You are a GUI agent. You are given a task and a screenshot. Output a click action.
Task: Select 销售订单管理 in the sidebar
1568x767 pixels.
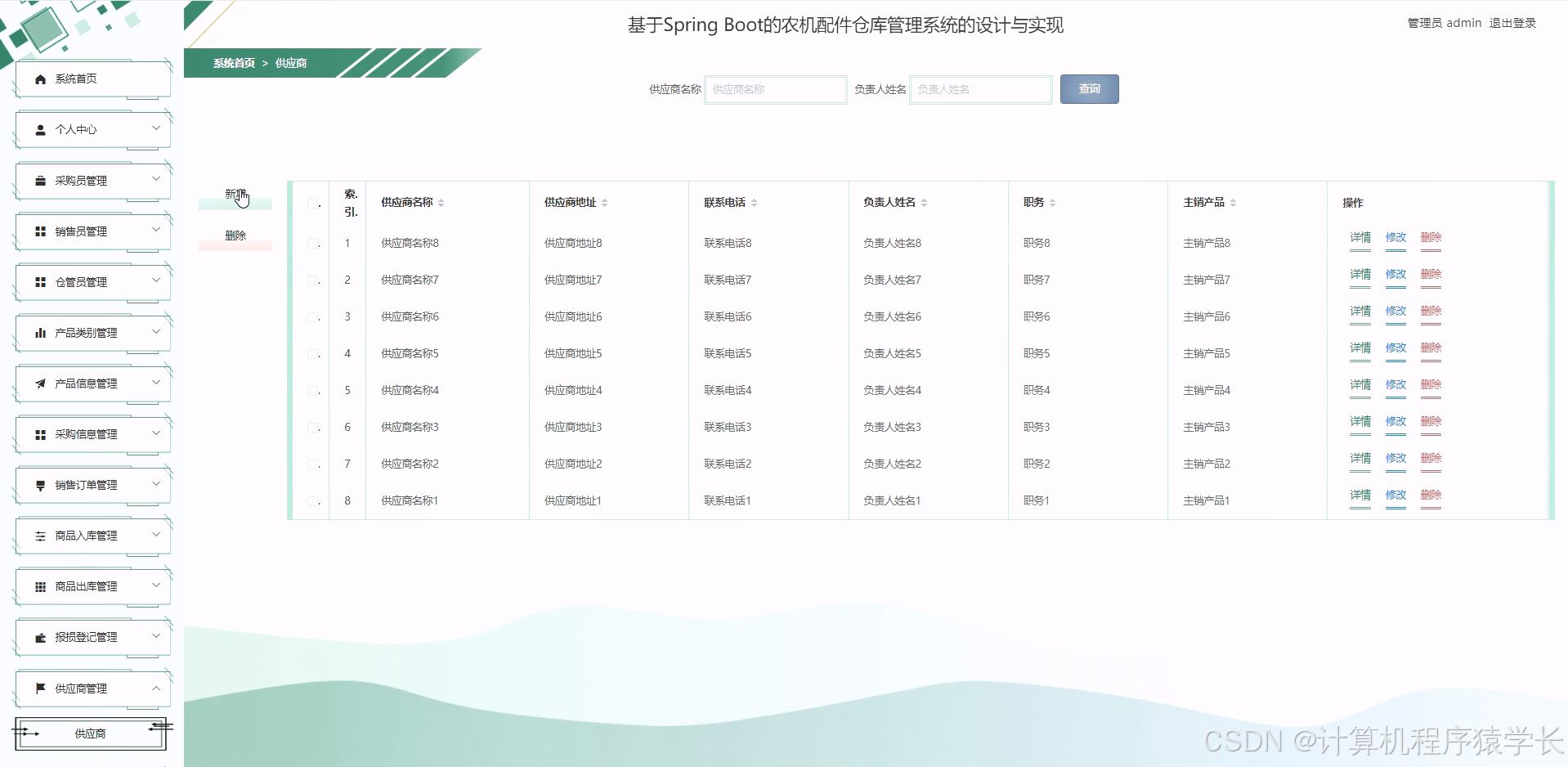[84, 484]
